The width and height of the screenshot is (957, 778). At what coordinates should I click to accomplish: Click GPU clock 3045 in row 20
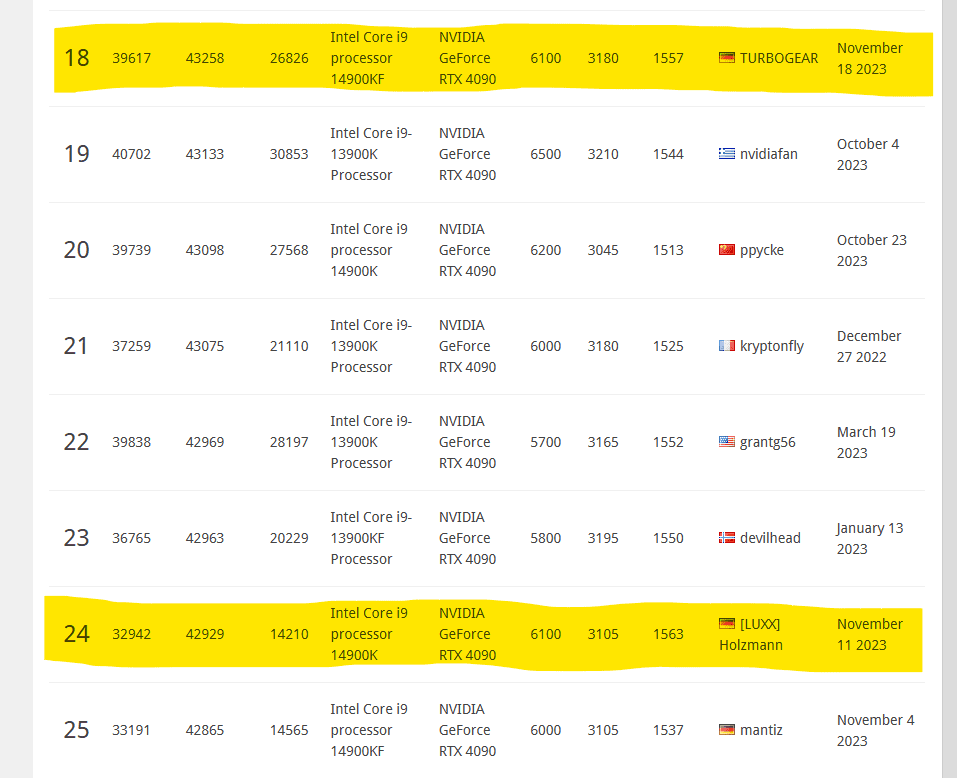click(x=603, y=250)
